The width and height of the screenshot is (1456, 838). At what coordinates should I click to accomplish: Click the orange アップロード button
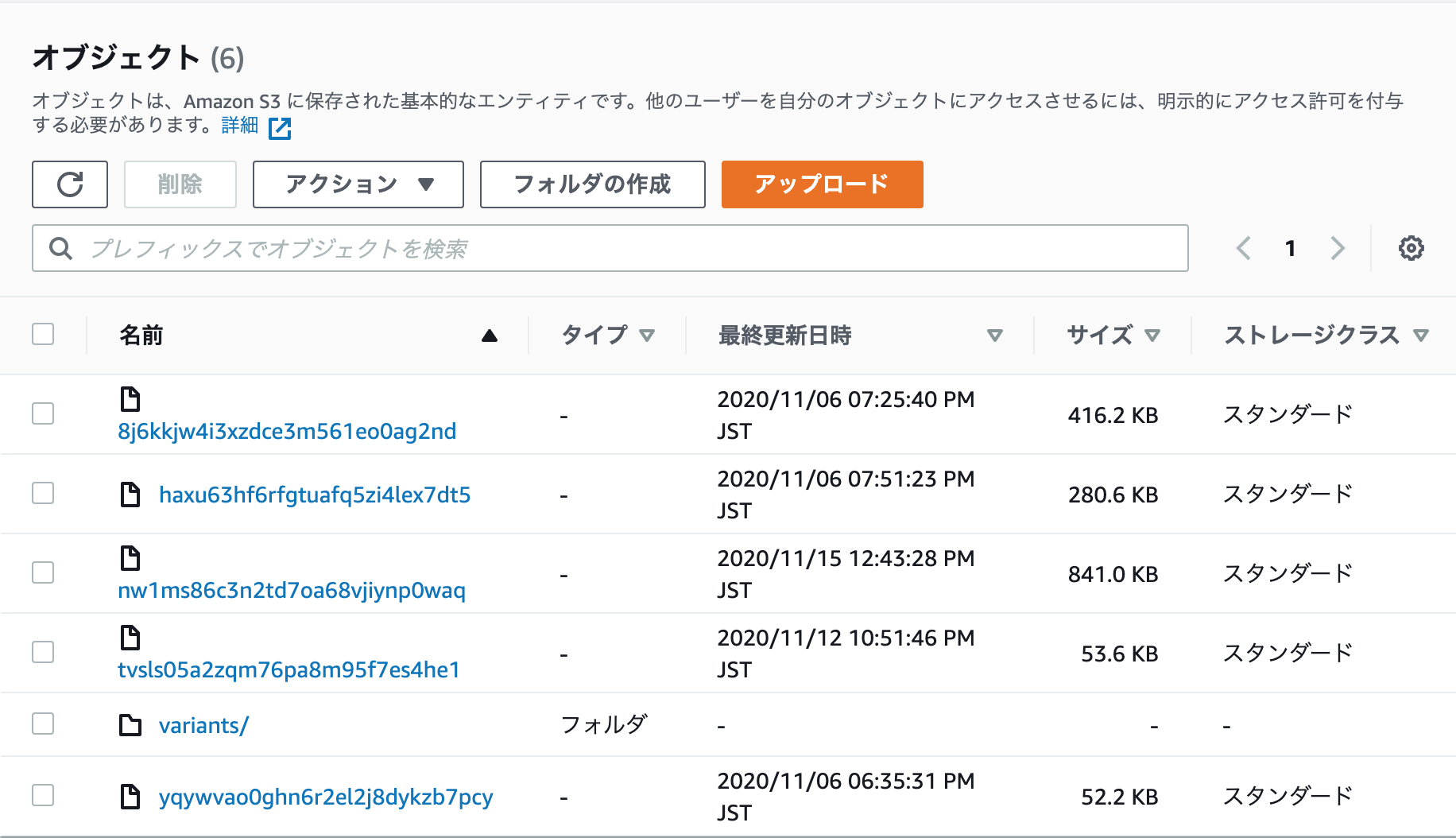coord(822,184)
